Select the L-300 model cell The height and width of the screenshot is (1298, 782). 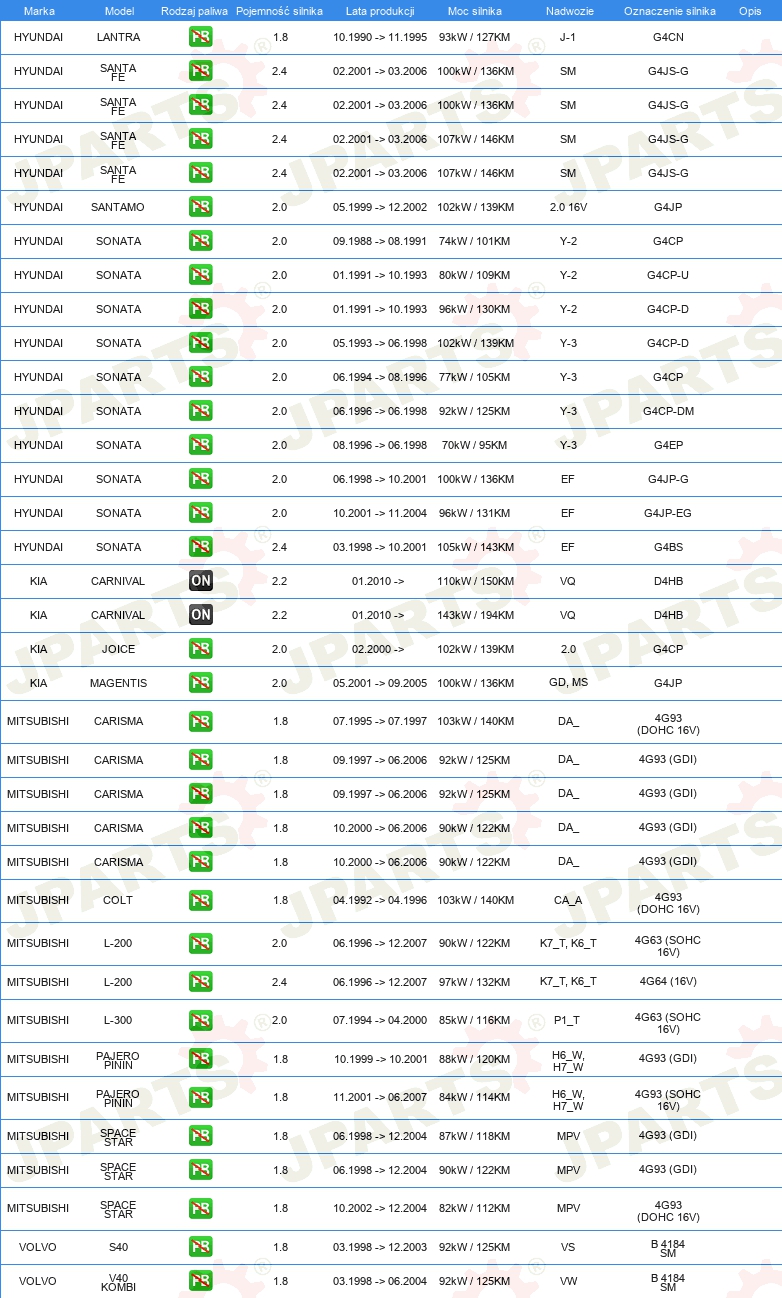coord(118,1020)
